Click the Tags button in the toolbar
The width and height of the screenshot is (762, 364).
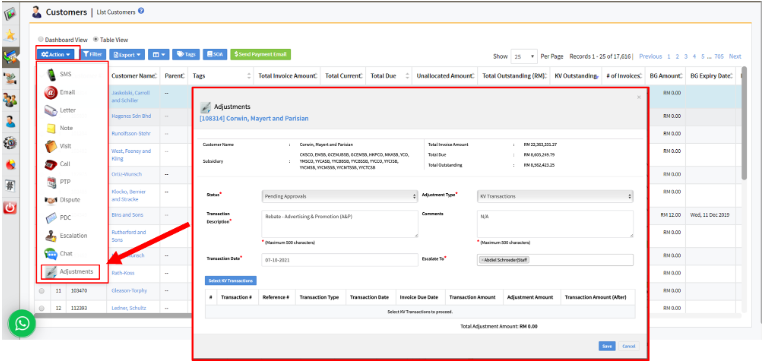pyautogui.click(x=186, y=54)
